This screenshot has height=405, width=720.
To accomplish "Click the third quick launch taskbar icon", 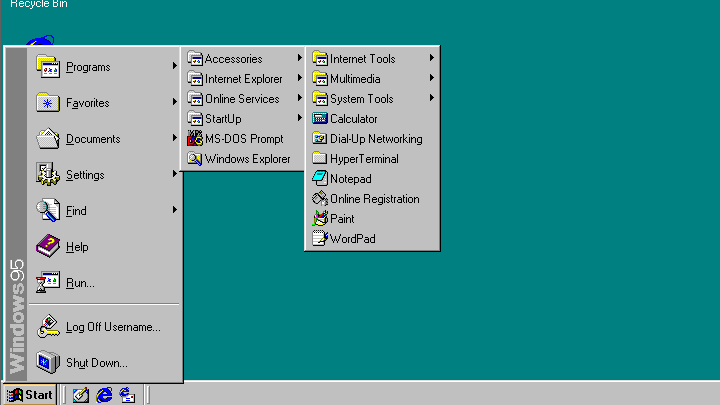I will [x=127, y=395].
